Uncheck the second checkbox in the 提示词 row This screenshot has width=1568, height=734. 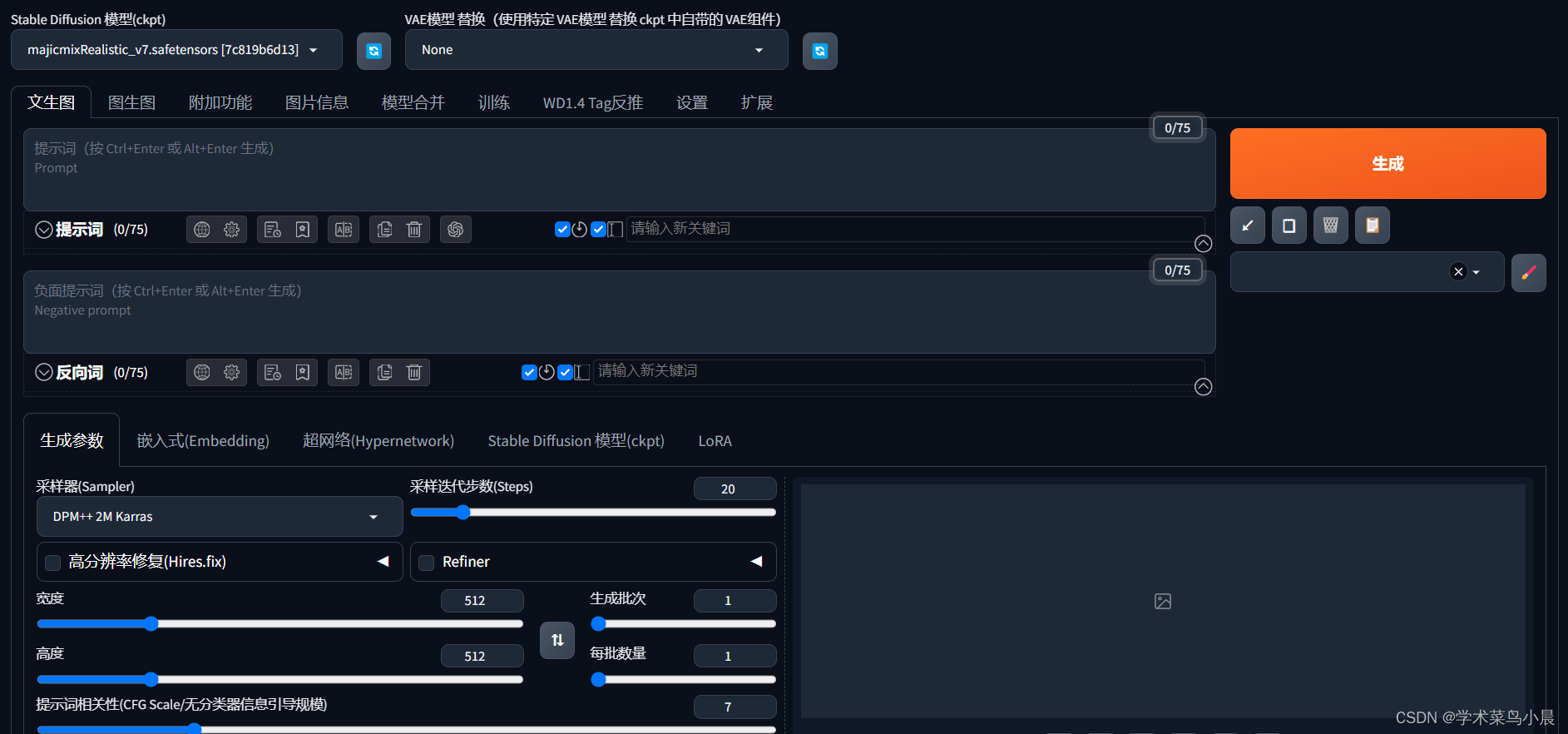[x=598, y=230]
